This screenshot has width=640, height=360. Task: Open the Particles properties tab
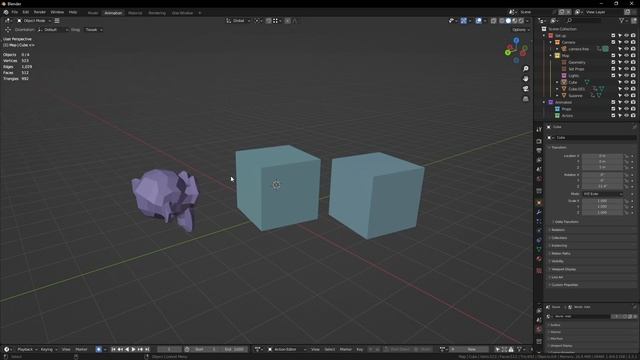[x=539, y=221]
